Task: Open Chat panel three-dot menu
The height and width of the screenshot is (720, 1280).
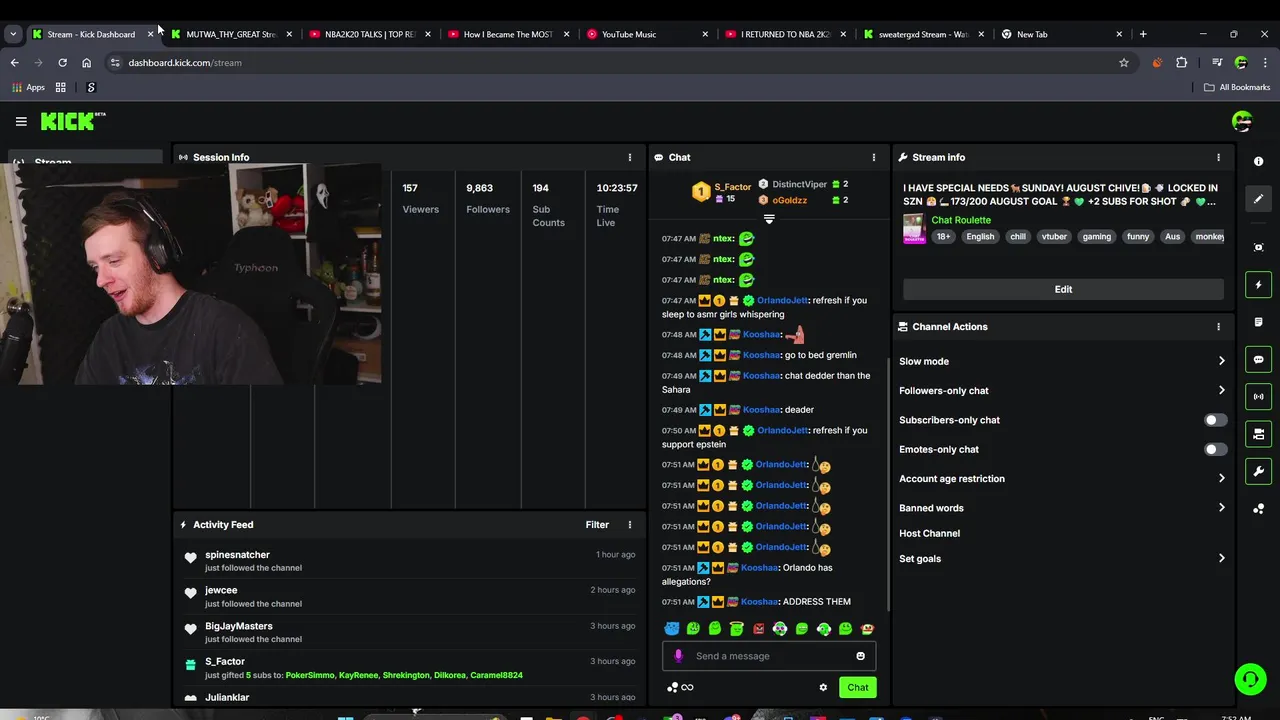Action: 873,157
